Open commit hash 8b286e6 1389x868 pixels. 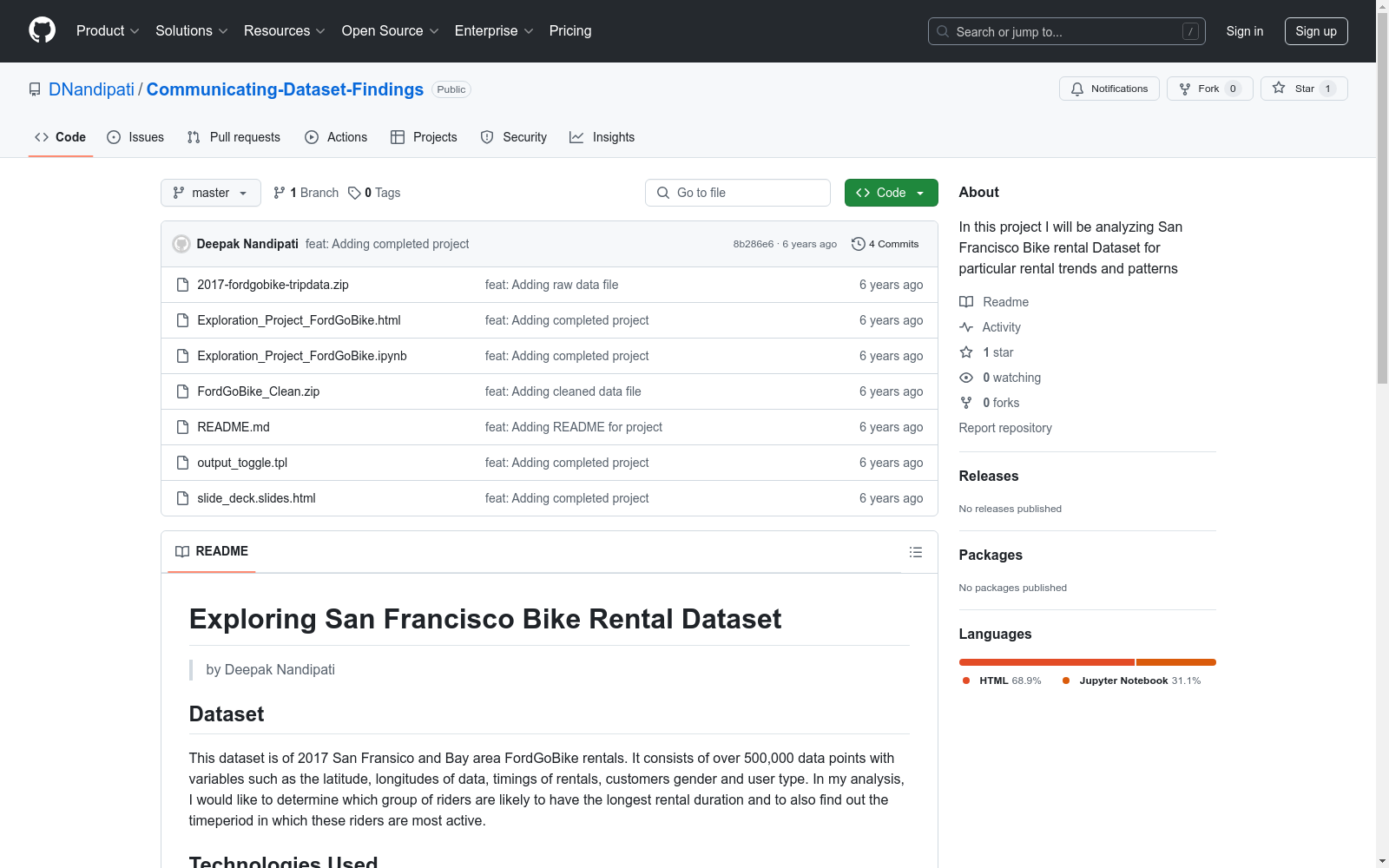753,244
